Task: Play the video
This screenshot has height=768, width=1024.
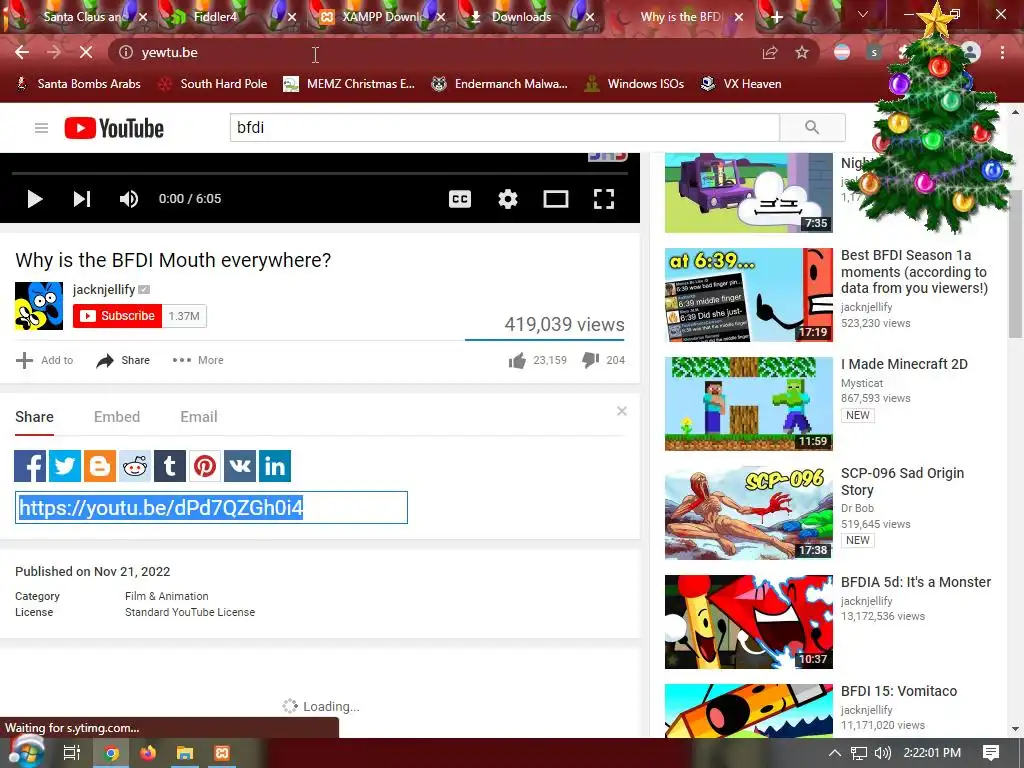Action: [35, 199]
